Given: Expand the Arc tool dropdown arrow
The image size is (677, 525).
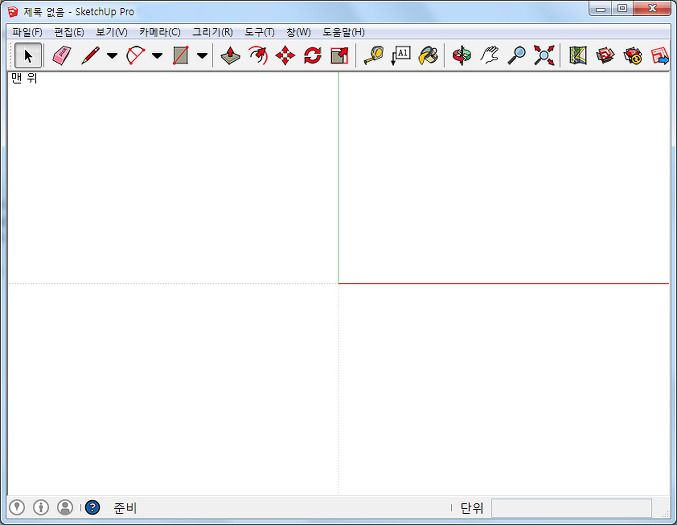Looking at the screenshot, I should click(157, 56).
